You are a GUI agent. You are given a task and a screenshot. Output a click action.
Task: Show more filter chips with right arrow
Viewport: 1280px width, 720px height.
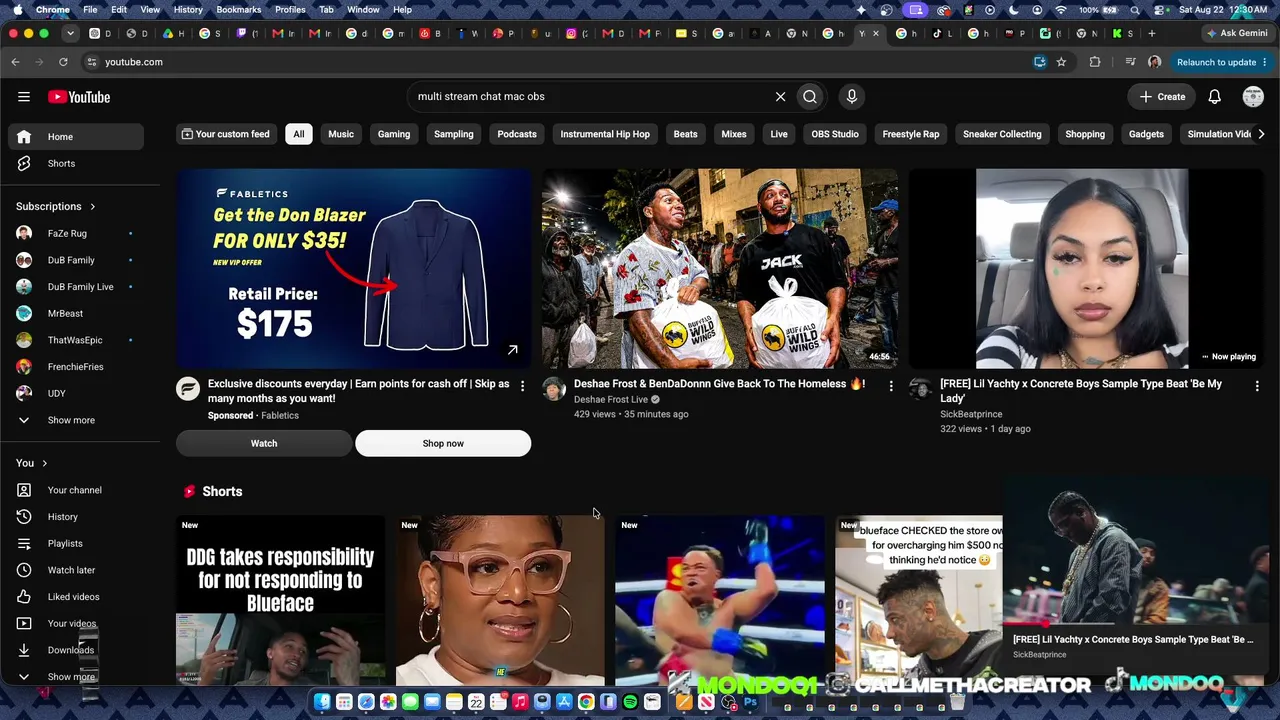pos(1260,134)
